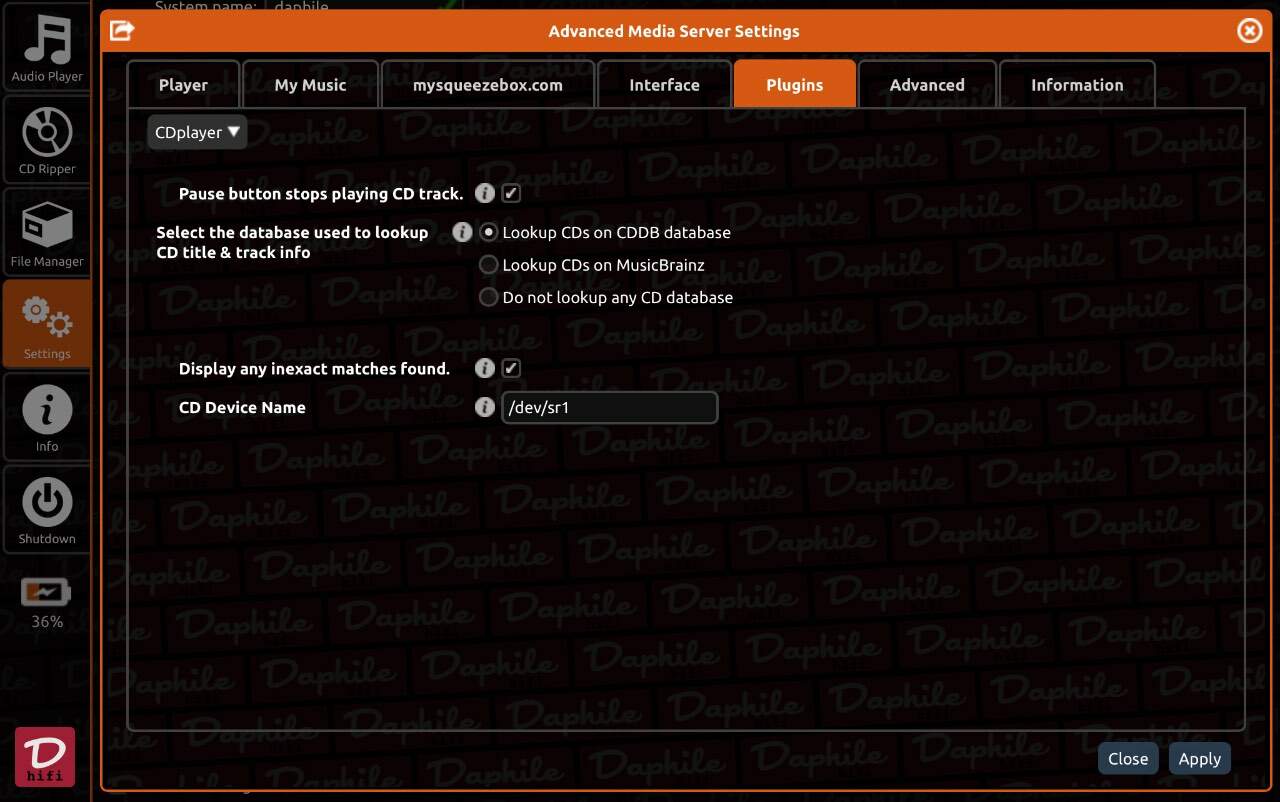Click info icon for inexact matches setting
The height and width of the screenshot is (802, 1280).
pyautogui.click(x=485, y=368)
